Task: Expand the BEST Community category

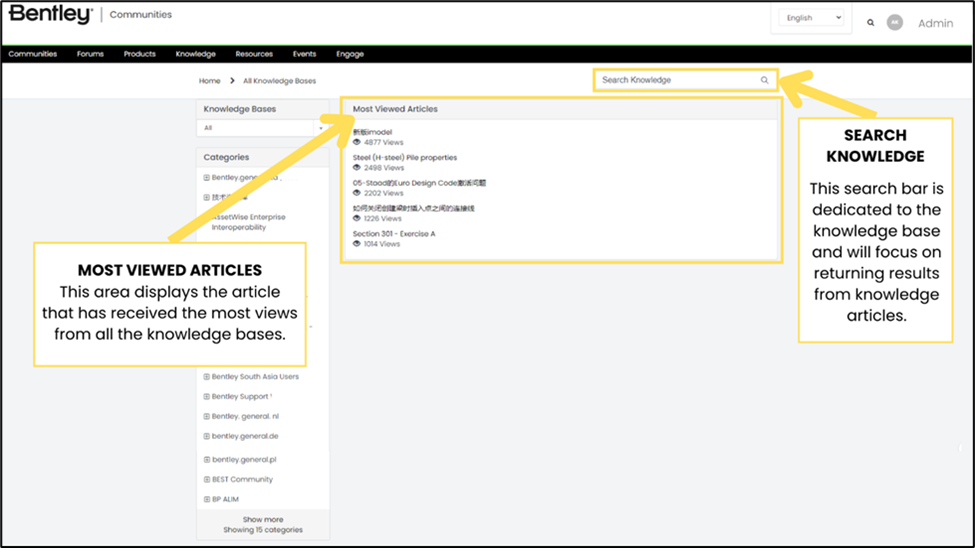Action: [206, 480]
